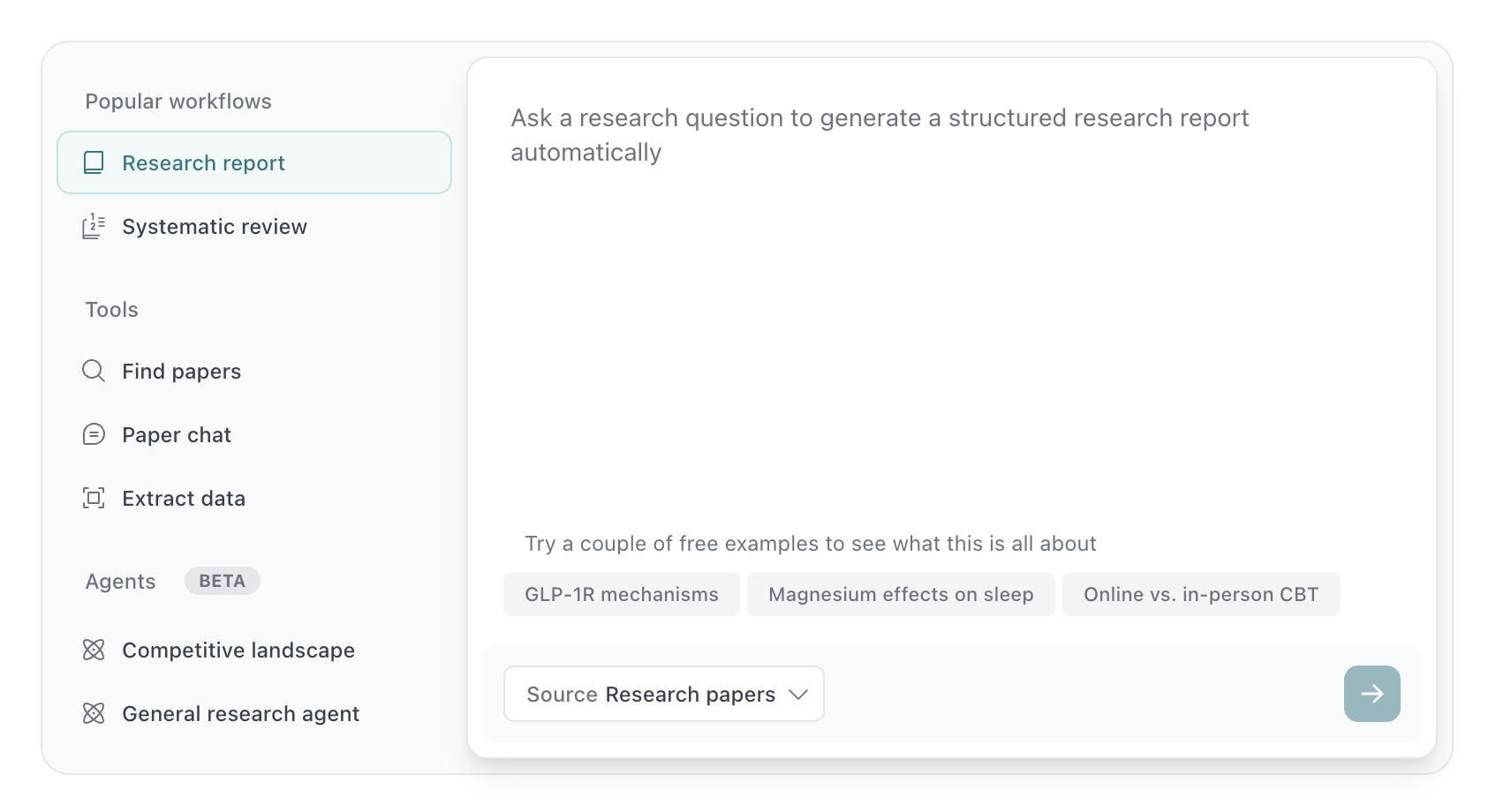Select the Research report workflow
Image resolution: width=1496 pixels, height=812 pixels.
[x=203, y=163]
